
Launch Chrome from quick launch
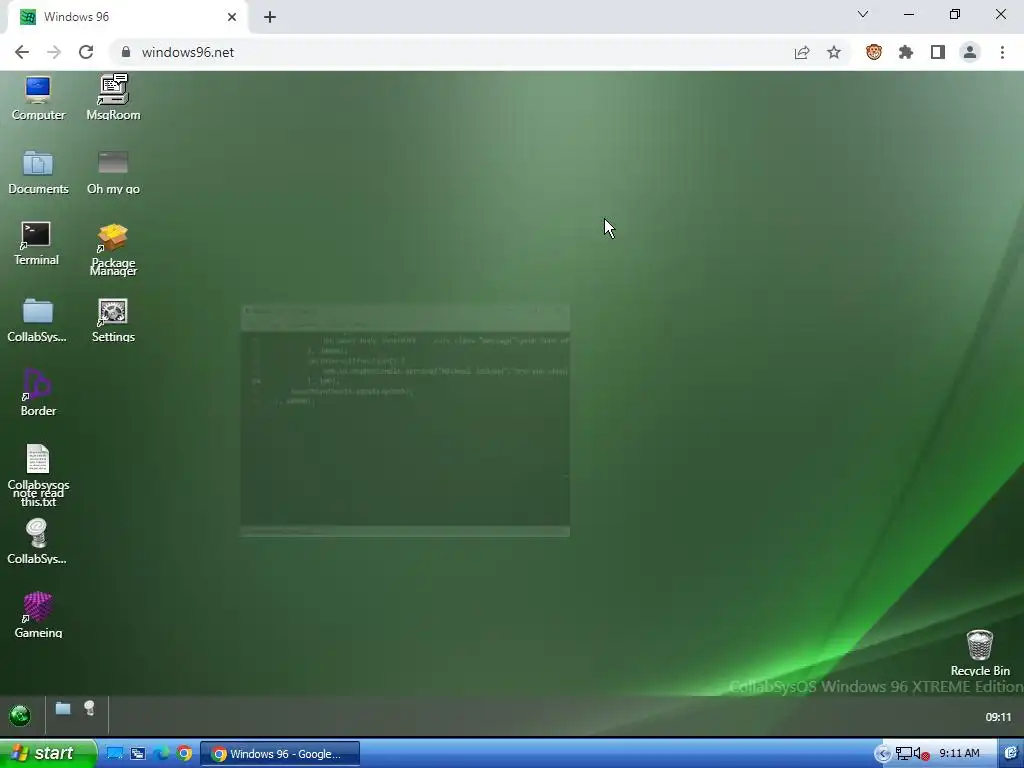click(185, 754)
